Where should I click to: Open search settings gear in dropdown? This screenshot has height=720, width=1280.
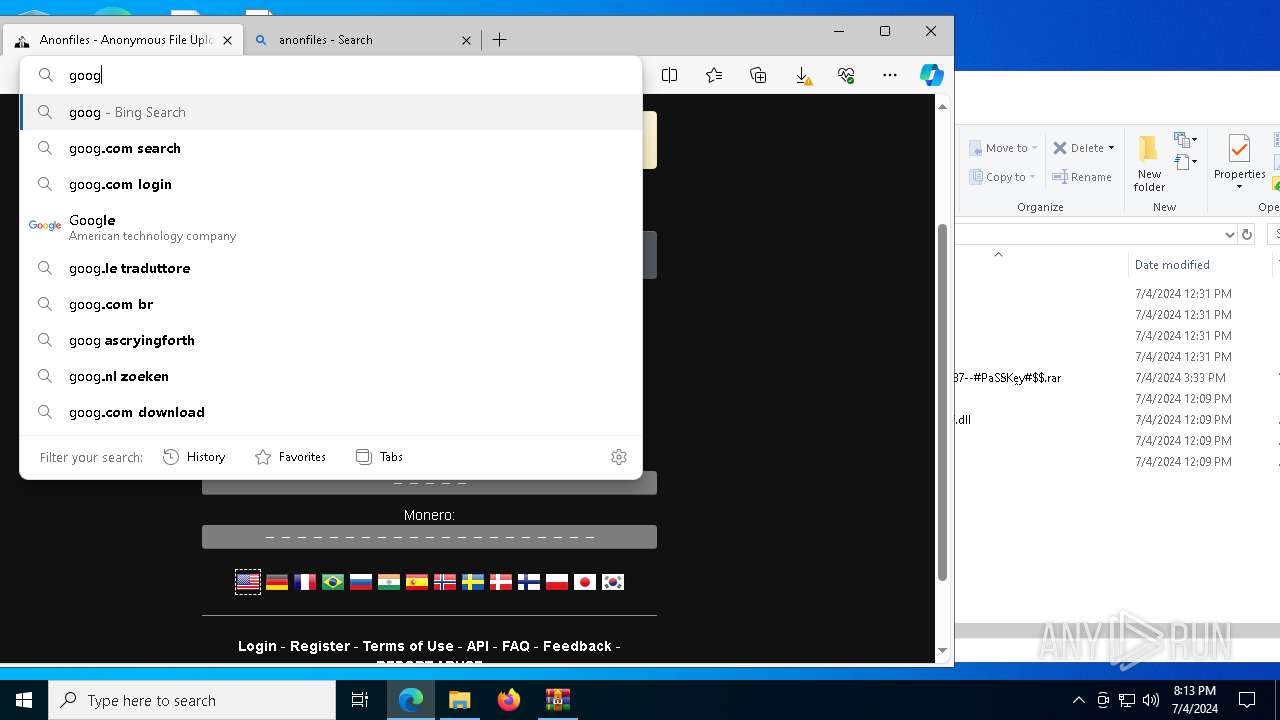619,457
